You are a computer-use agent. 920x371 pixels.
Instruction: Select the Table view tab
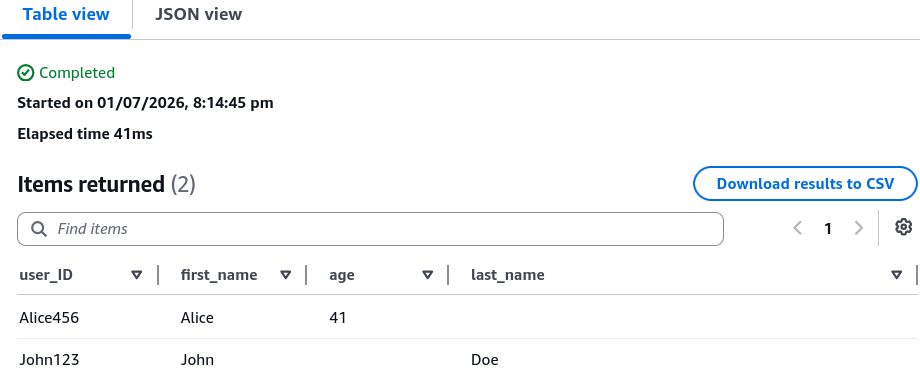coord(66,15)
